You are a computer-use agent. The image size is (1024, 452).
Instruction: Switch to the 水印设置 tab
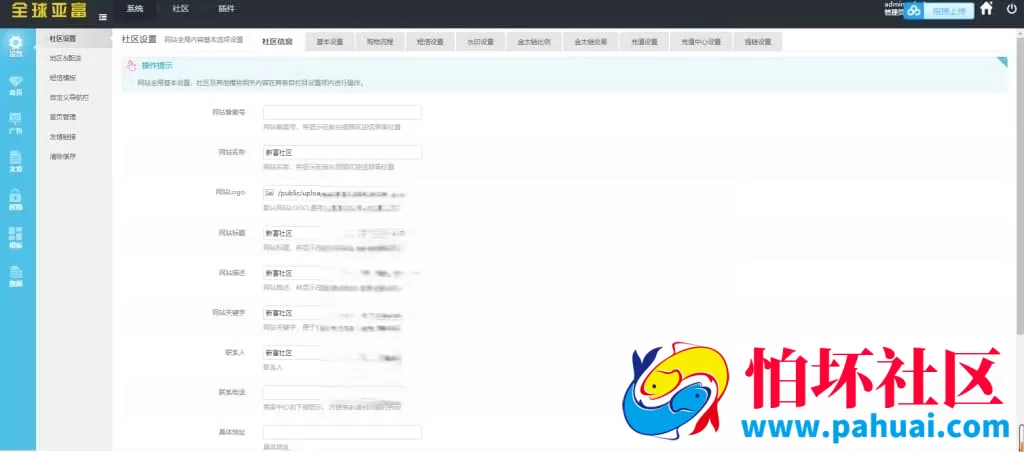tap(480, 41)
